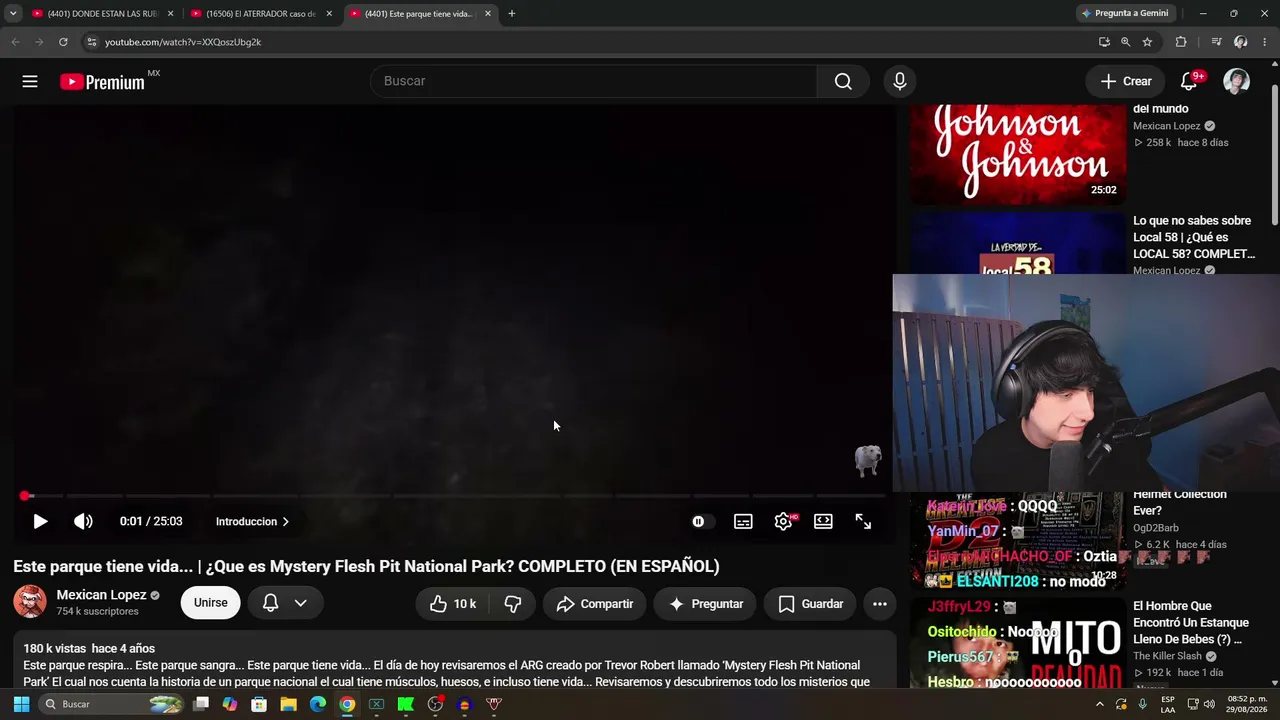
Task: Open the Mexican Lopez channel name link
Action: coord(101,595)
